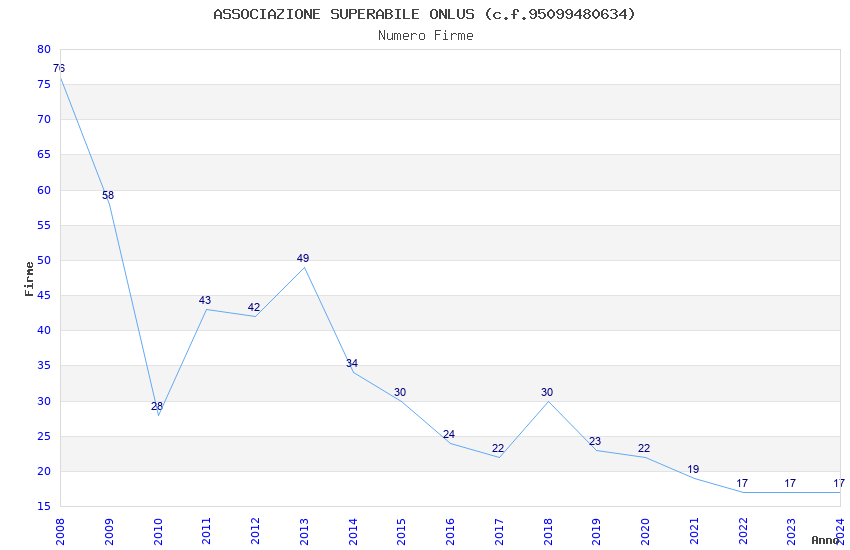Click the data point value 28 for 2010
850x550 pixels.
(x=157, y=406)
